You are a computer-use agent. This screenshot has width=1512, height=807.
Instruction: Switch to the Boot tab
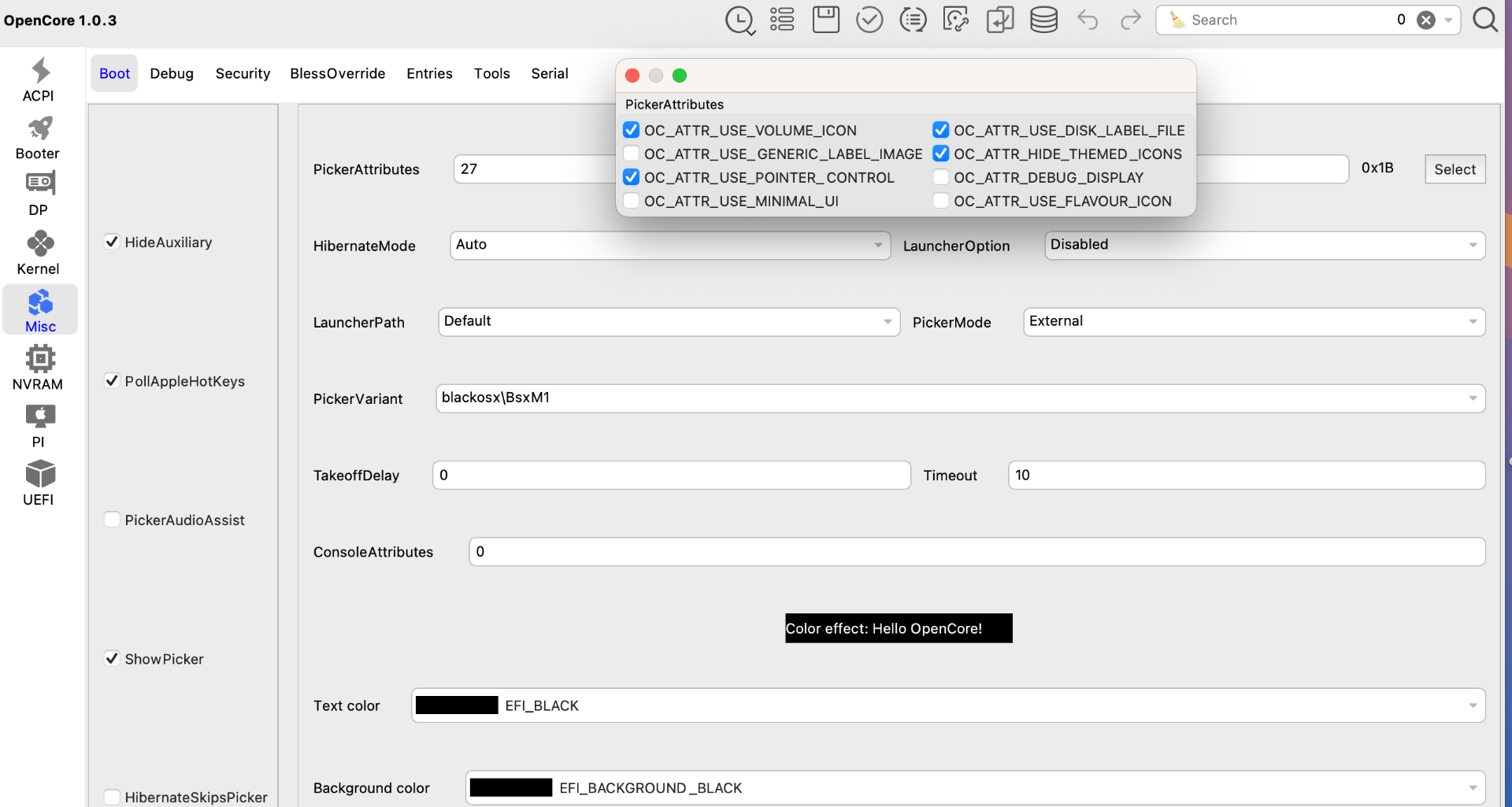point(114,73)
